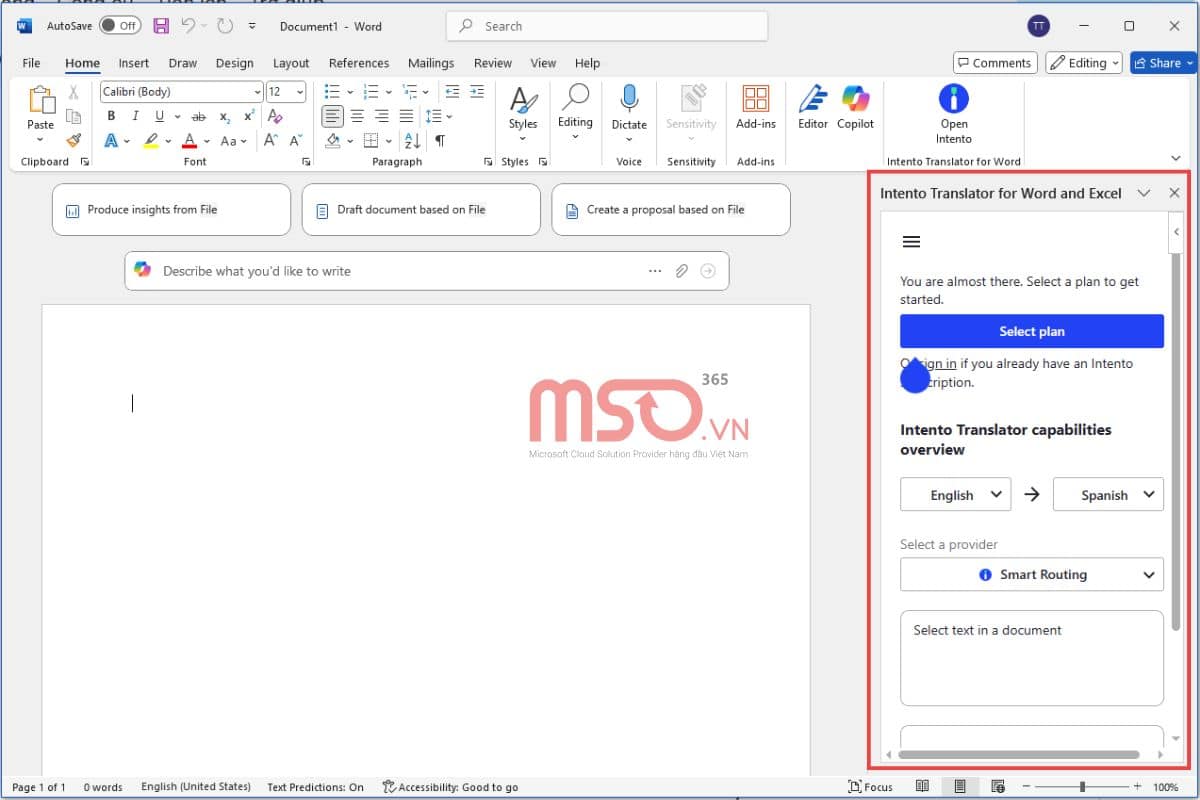Click Cut scissors icon
The image size is (1200, 800).
click(x=73, y=92)
